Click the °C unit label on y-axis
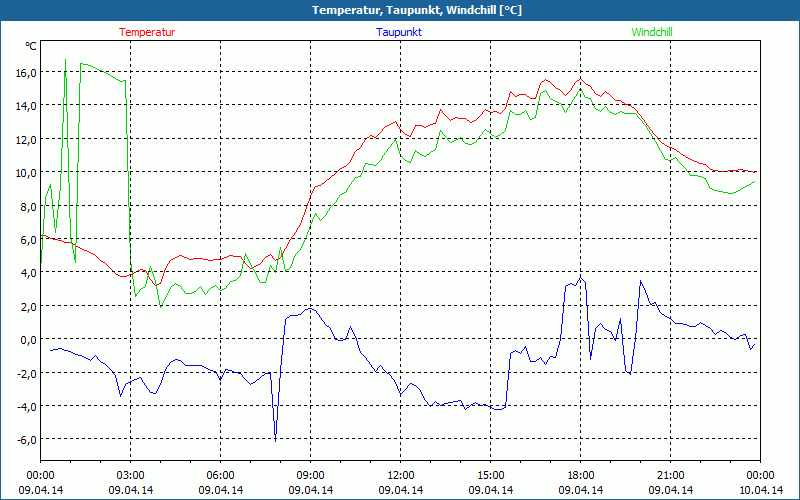The image size is (800, 500). click(x=31, y=46)
